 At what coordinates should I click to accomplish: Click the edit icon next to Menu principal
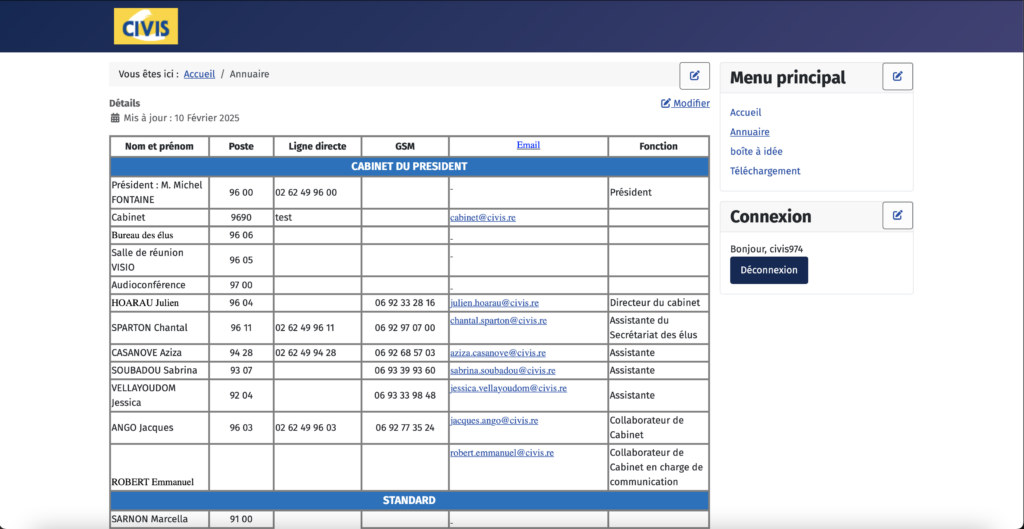(x=897, y=76)
